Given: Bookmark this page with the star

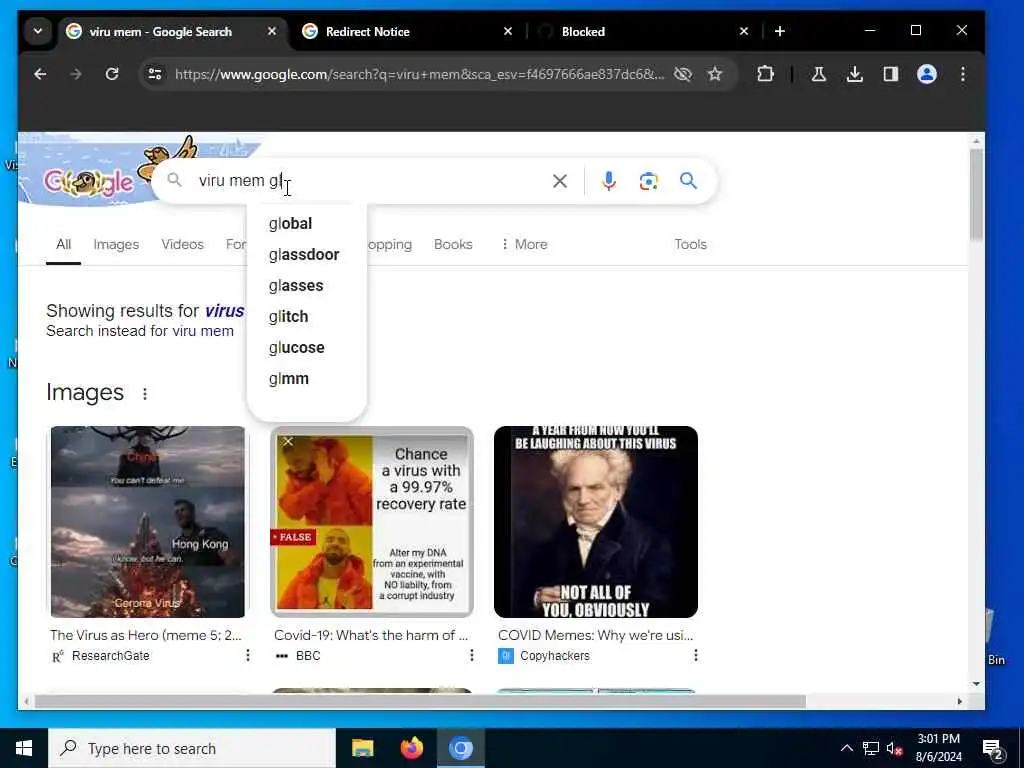Looking at the screenshot, I should 715,74.
